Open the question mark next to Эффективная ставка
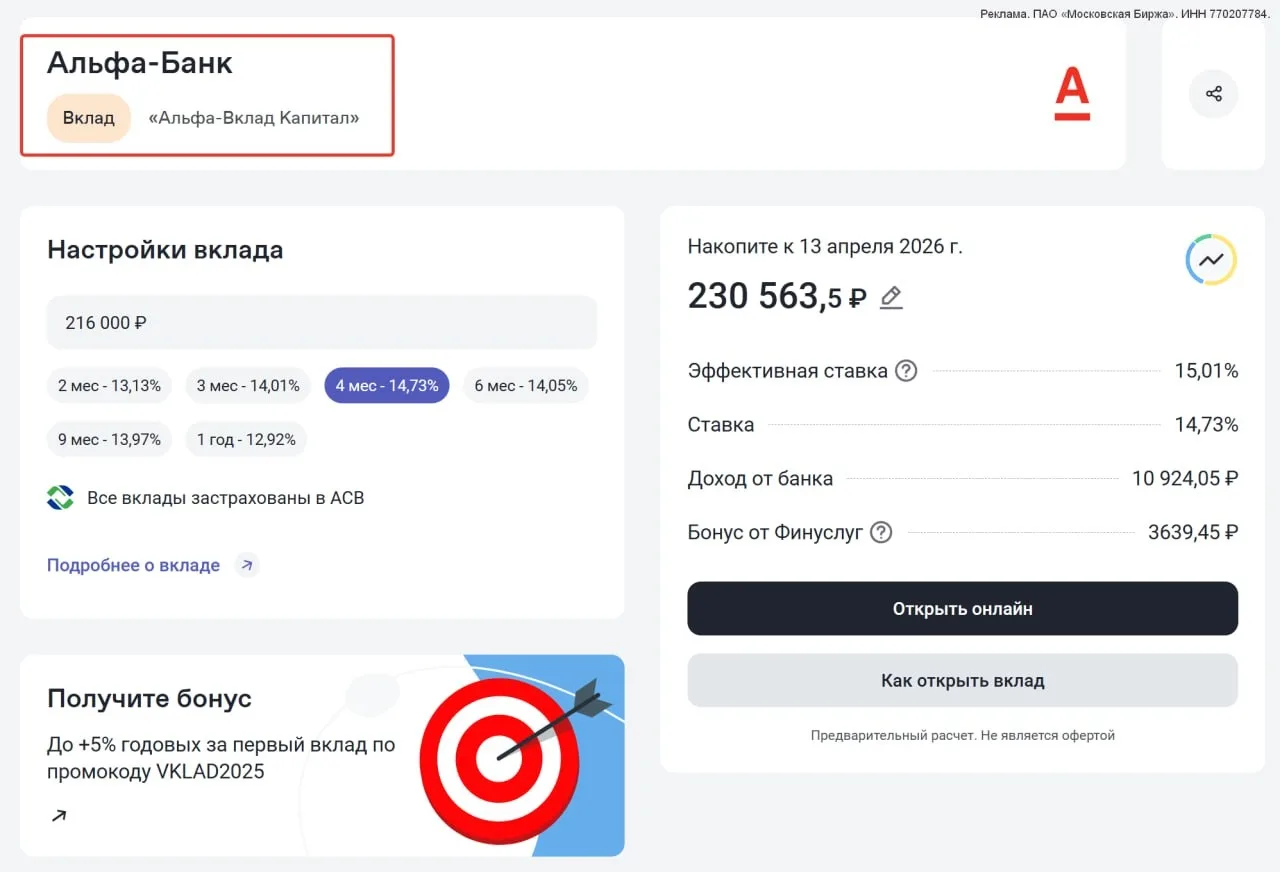The height and width of the screenshot is (872, 1280). [x=906, y=371]
